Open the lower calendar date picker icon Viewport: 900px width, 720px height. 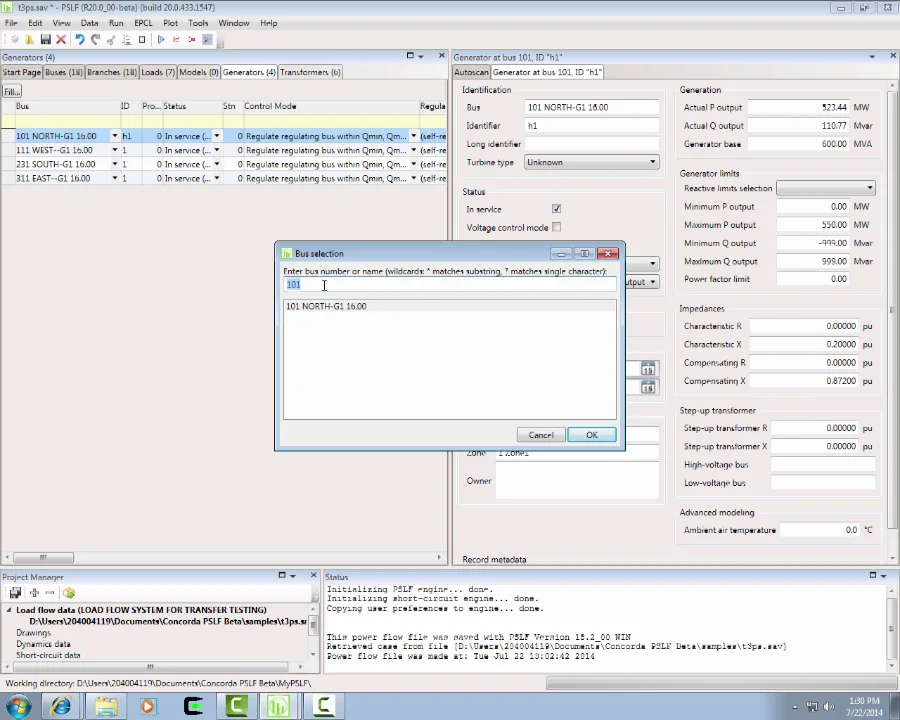648,388
